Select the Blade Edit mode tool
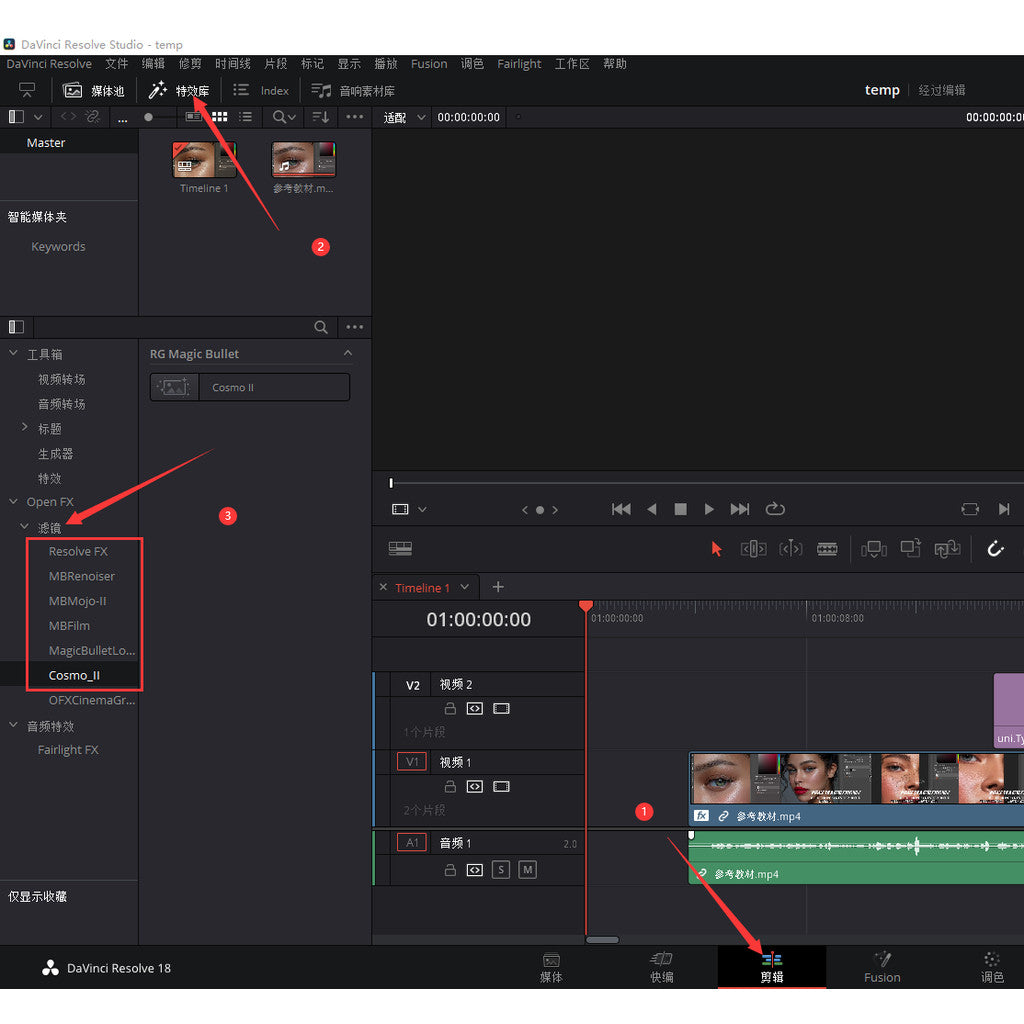 point(827,549)
